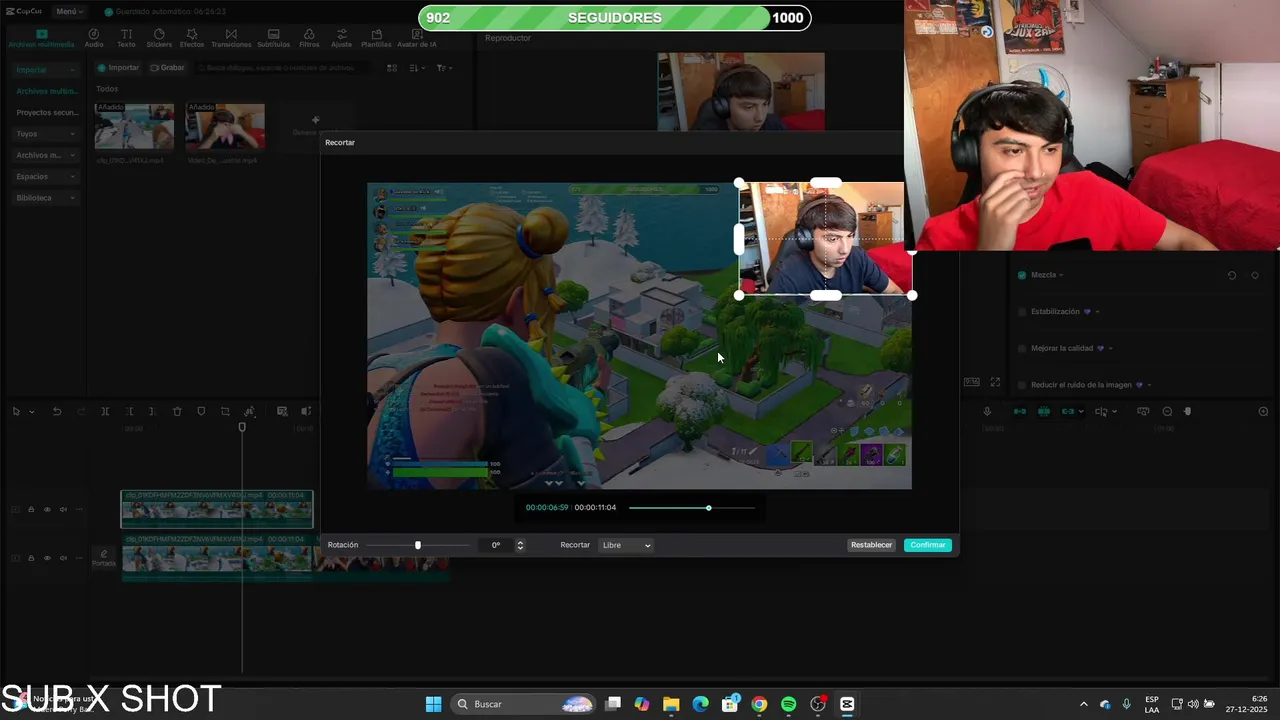Open the Ajuste panel icon
The height and width of the screenshot is (720, 1280).
pyautogui.click(x=342, y=38)
